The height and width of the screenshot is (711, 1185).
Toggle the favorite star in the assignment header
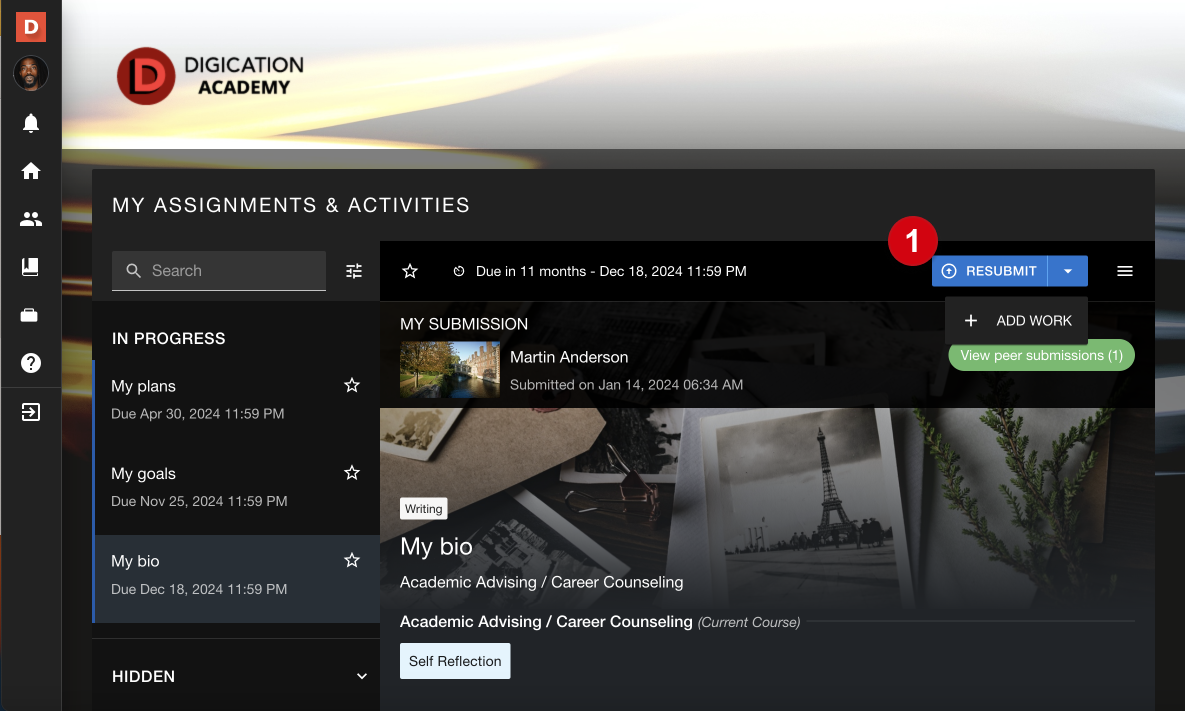point(409,270)
